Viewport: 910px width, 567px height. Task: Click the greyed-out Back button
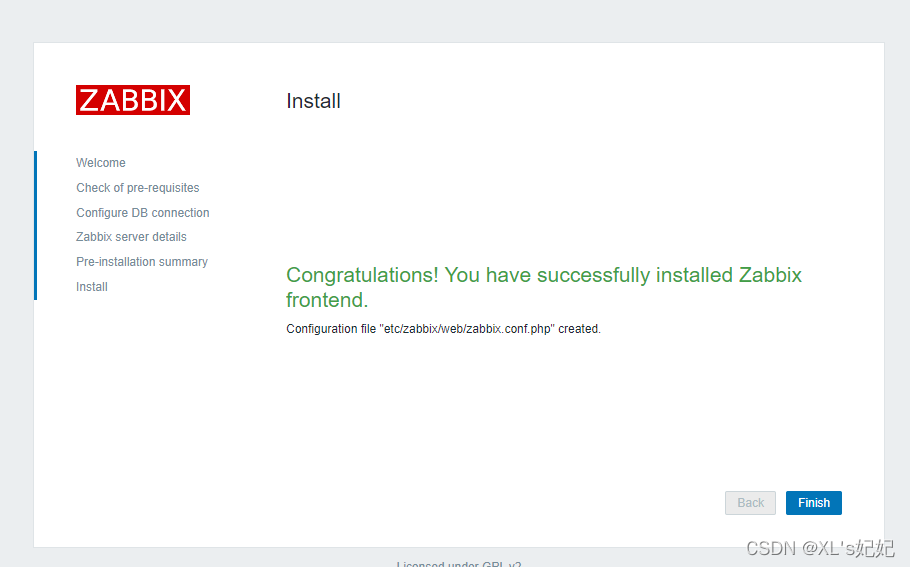750,503
